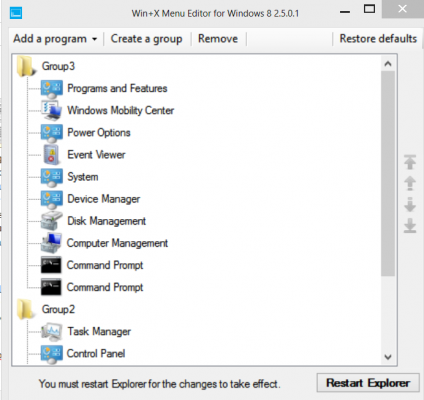Click the Move to bottom arrow icon
The width and height of the screenshot is (424, 400).
tap(410, 226)
